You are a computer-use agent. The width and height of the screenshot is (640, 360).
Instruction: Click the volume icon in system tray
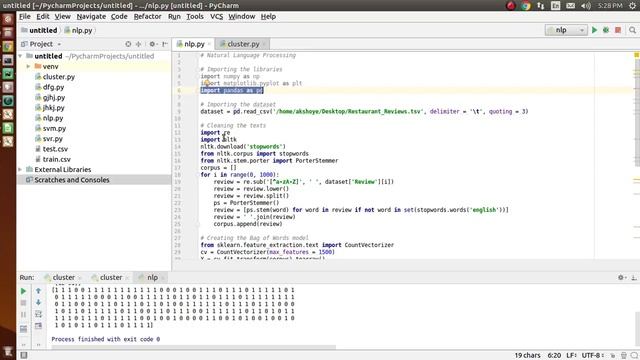[586, 6]
